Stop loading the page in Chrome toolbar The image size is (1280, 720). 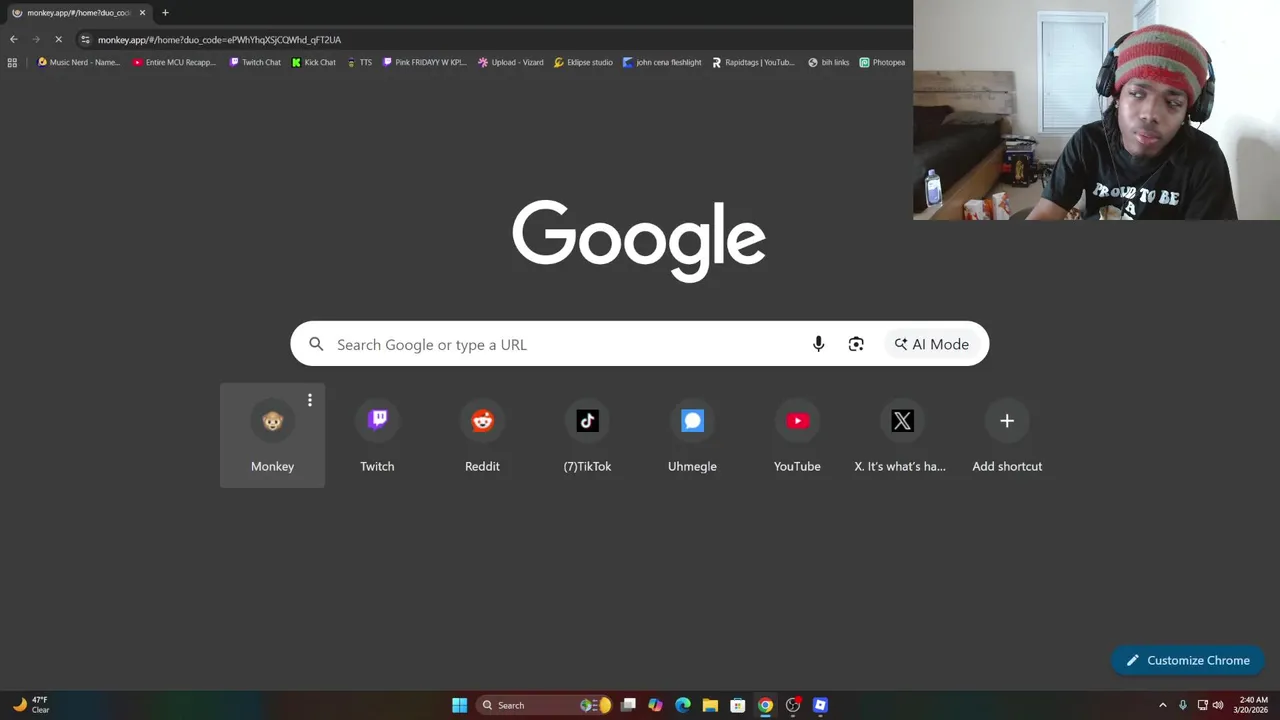click(58, 39)
